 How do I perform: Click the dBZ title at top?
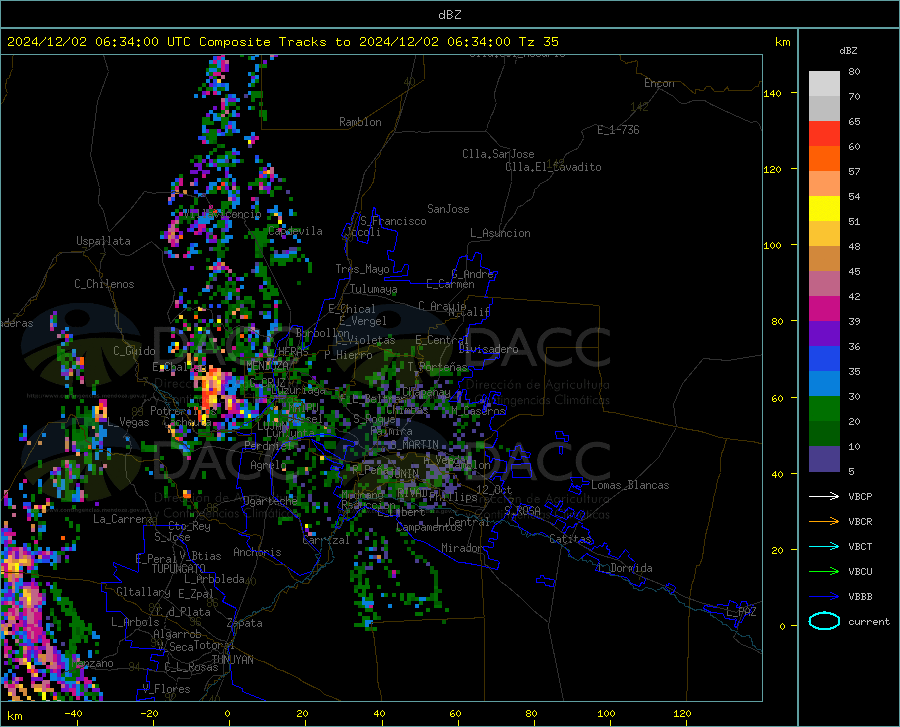(449, 15)
